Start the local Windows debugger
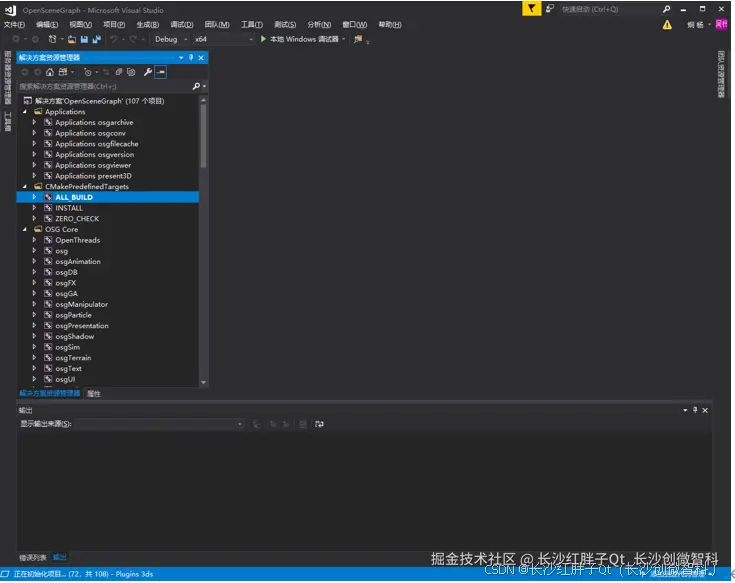735x583 pixels. (x=303, y=39)
